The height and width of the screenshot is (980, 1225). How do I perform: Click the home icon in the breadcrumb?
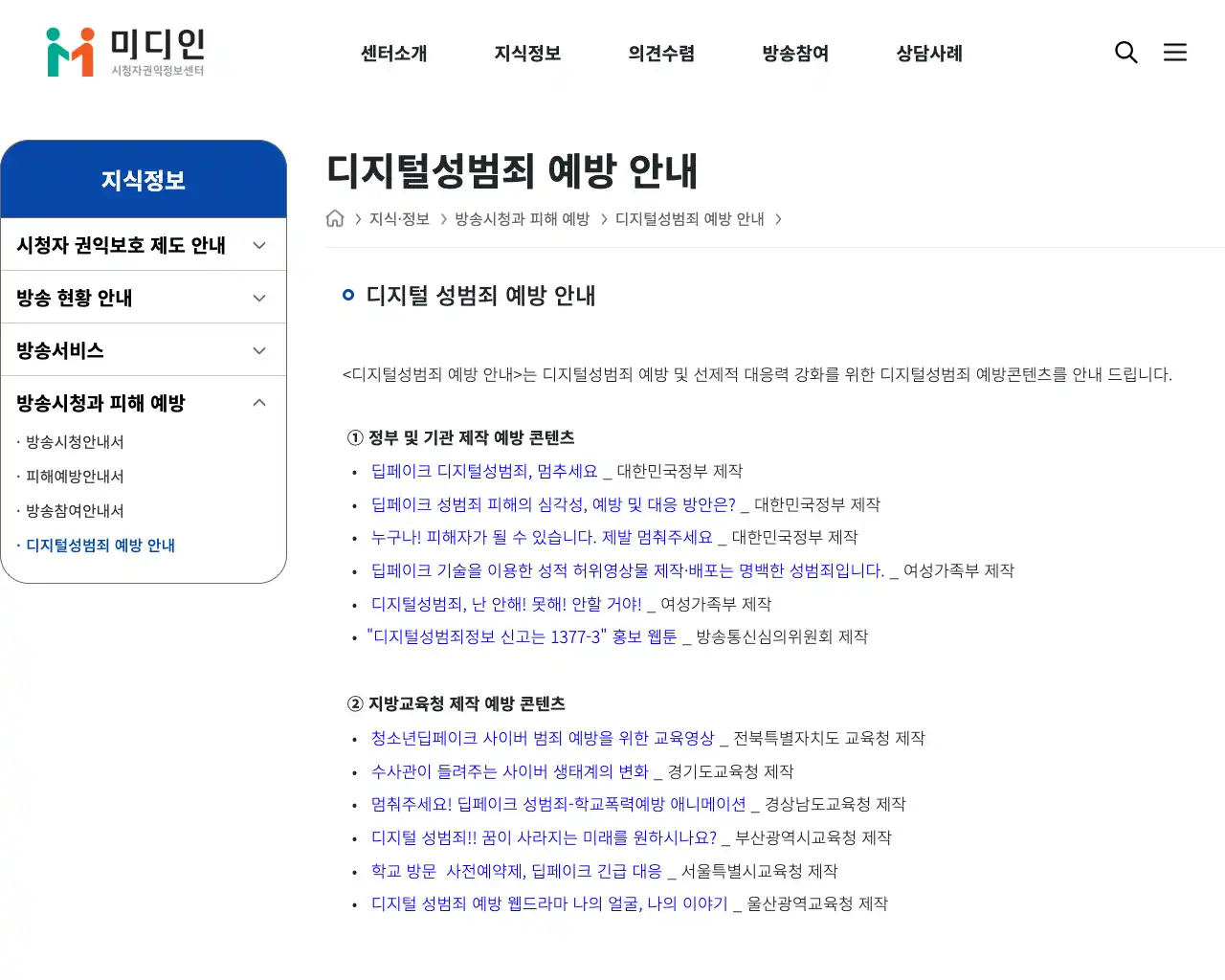click(335, 218)
